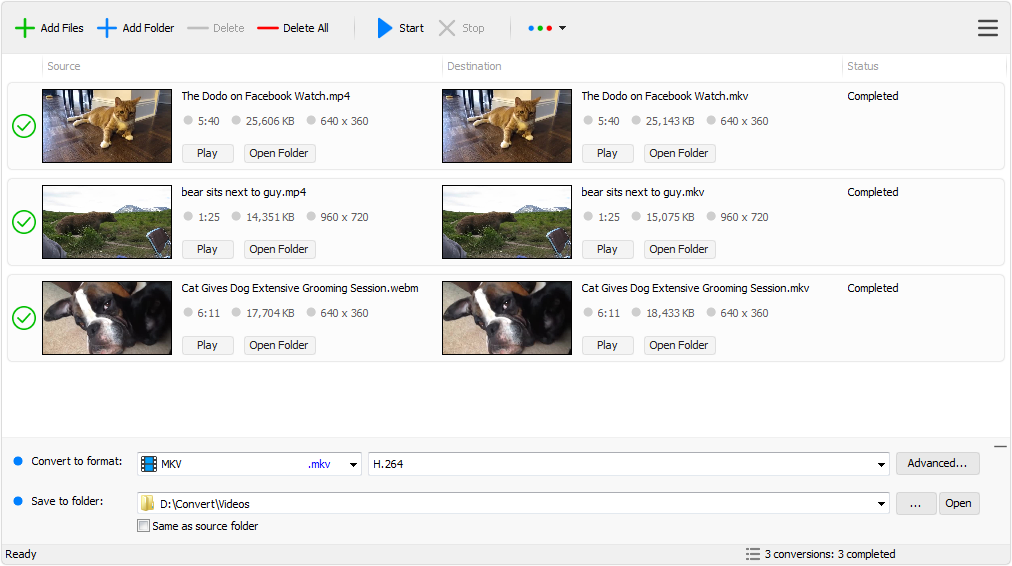Start conversion with the blue play icon

385,28
